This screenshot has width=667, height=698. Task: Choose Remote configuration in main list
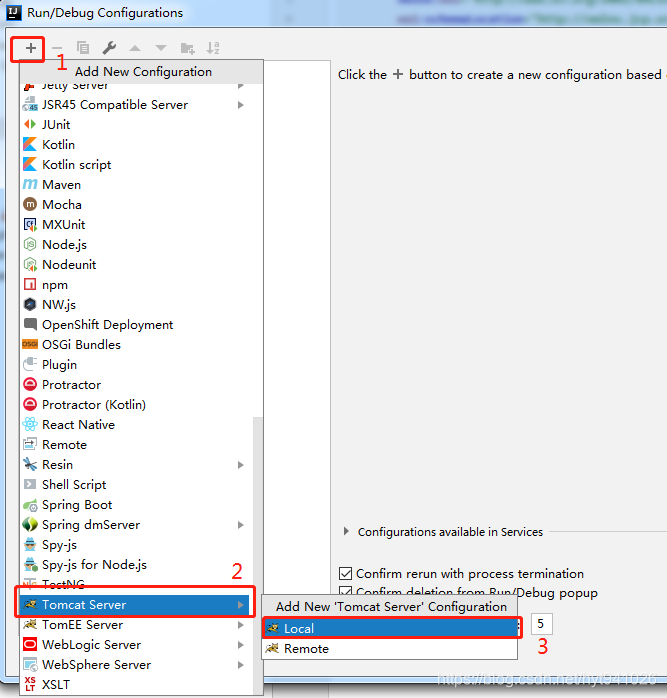pyautogui.click(x=137, y=445)
